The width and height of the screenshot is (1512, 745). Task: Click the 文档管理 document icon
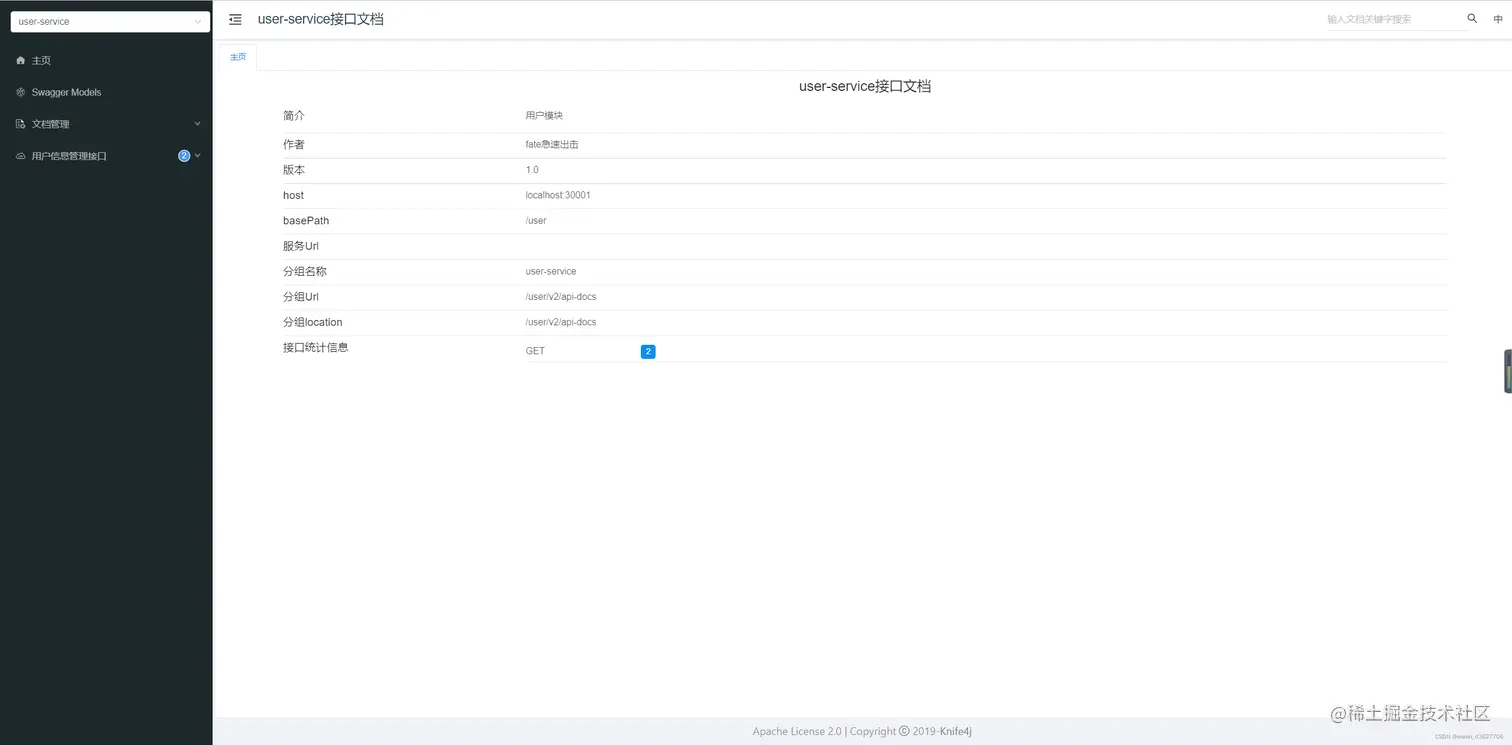[21, 124]
